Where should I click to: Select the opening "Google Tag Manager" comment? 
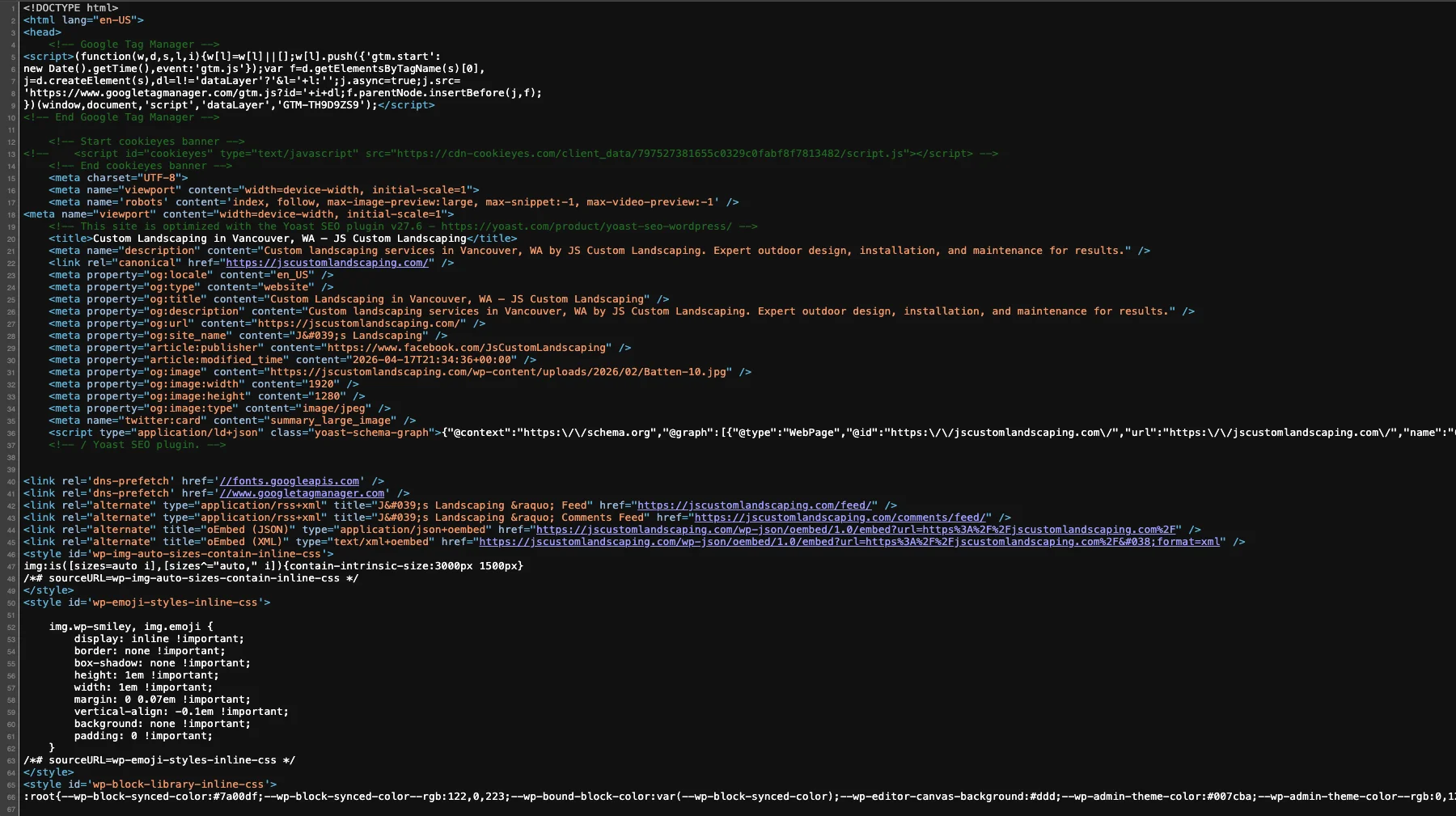pos(134,44)
